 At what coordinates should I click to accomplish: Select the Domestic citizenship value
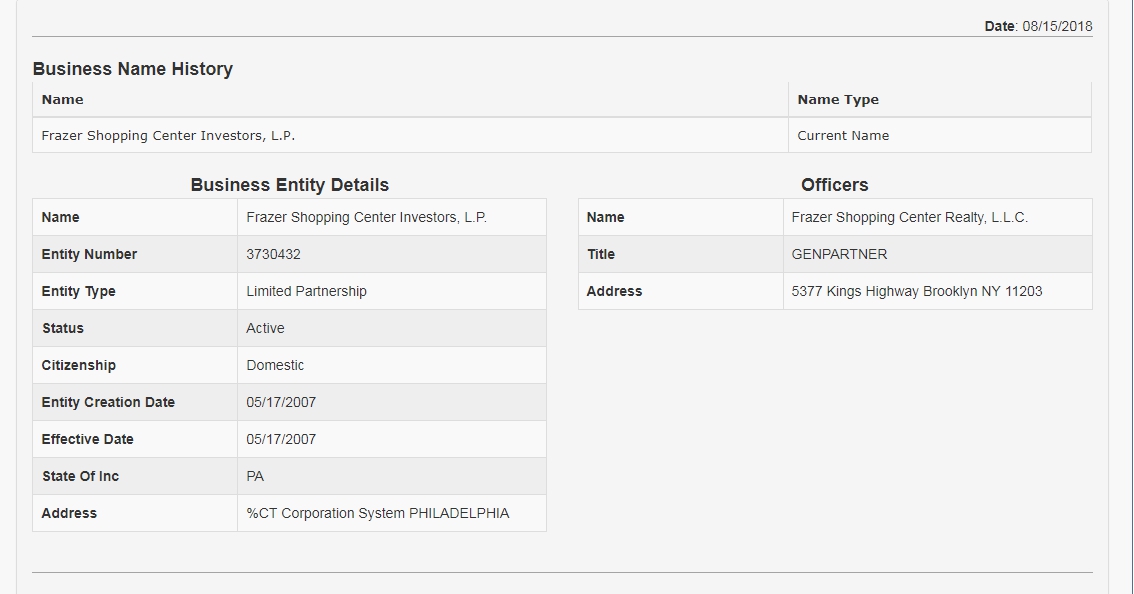(x=275, y=365)
